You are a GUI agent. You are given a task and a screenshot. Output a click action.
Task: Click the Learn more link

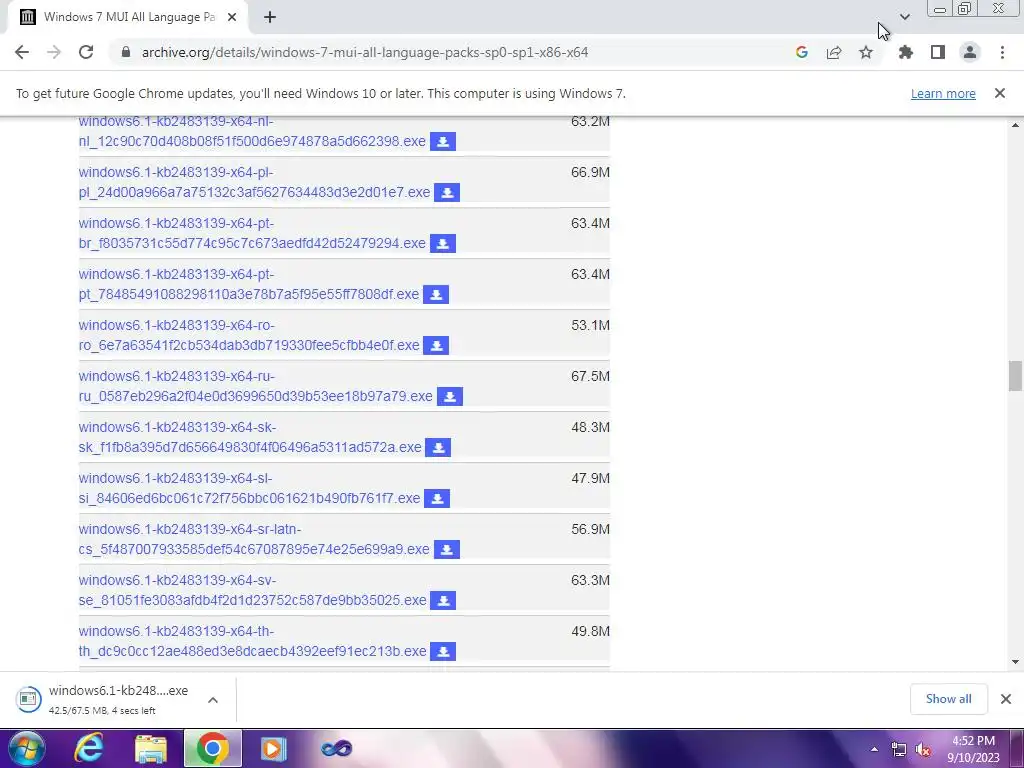pyautogui.click(x=943, y=93)
